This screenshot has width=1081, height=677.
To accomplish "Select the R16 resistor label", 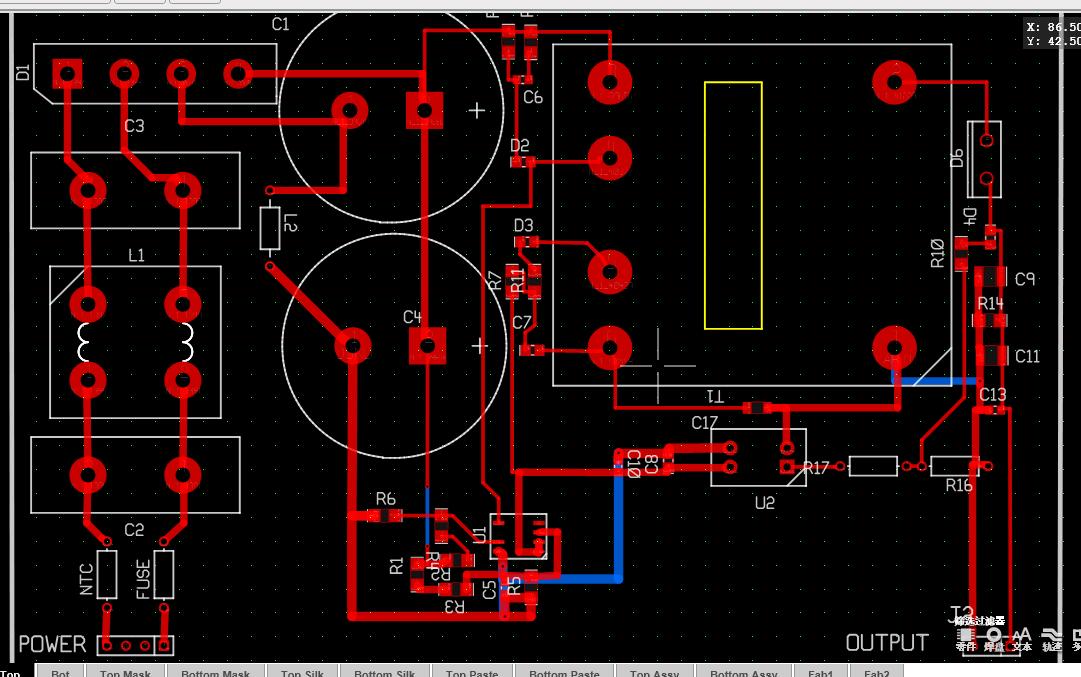I will click(x=959, y=485).
